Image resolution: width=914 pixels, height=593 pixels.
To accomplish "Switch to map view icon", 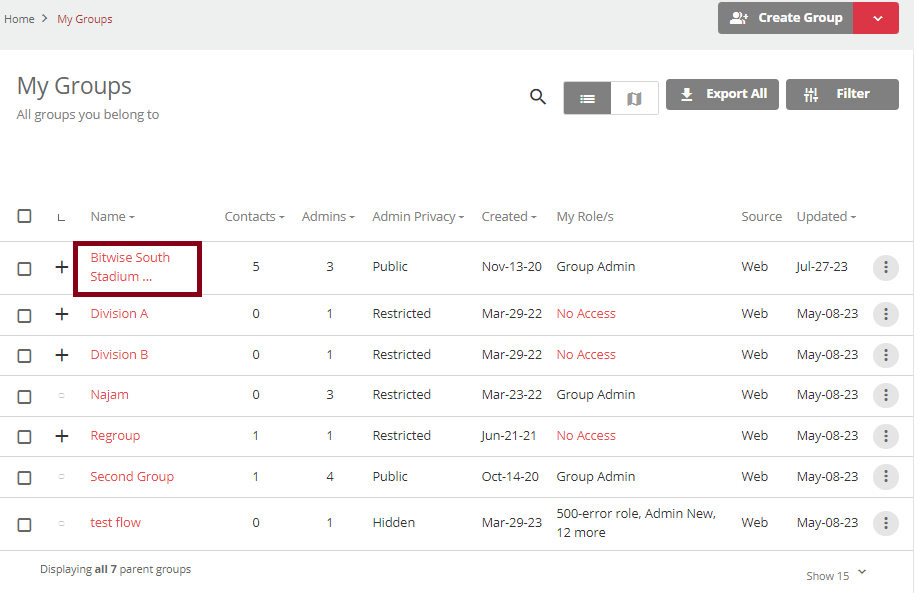I will 634,98.
